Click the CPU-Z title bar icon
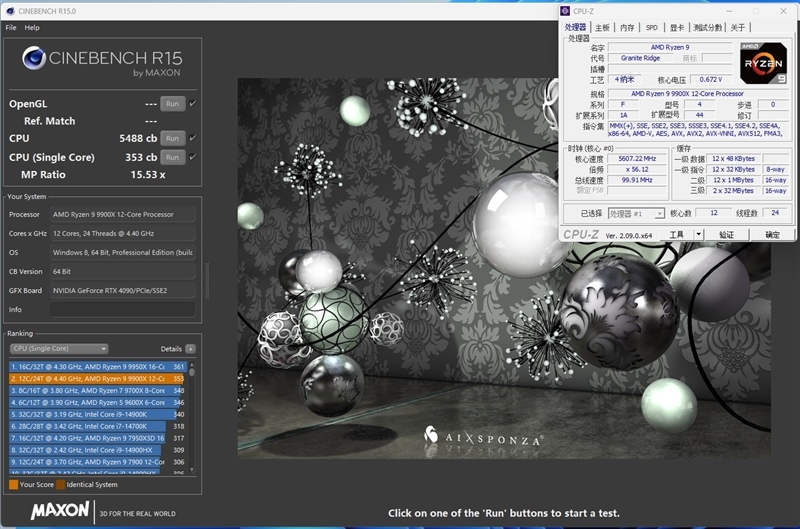Viewport: 800px width, 529px height. [x=567, y=10]
